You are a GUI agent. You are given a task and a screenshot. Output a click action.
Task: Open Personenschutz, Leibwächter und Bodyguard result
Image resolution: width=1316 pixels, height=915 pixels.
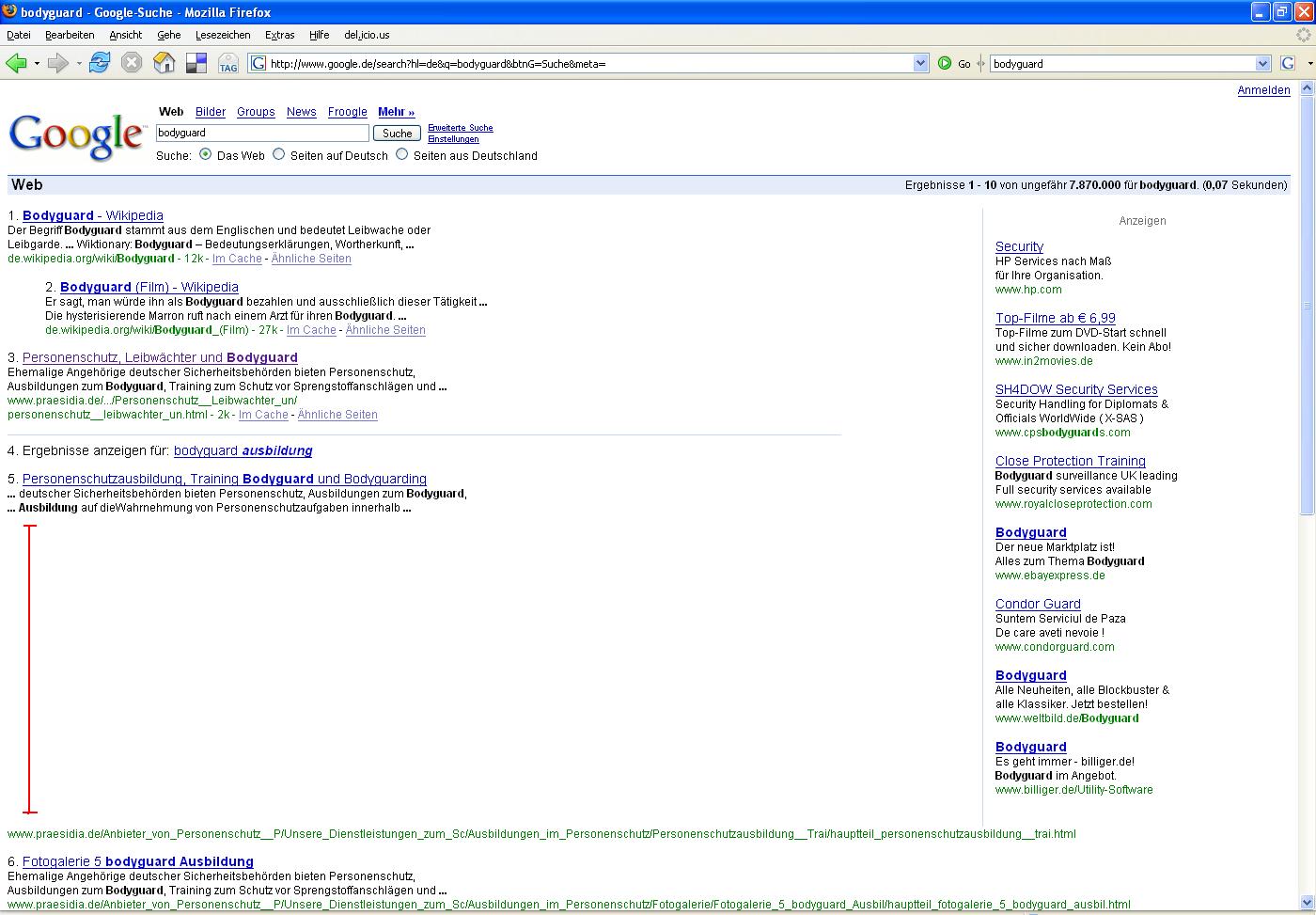pos(160,357)
